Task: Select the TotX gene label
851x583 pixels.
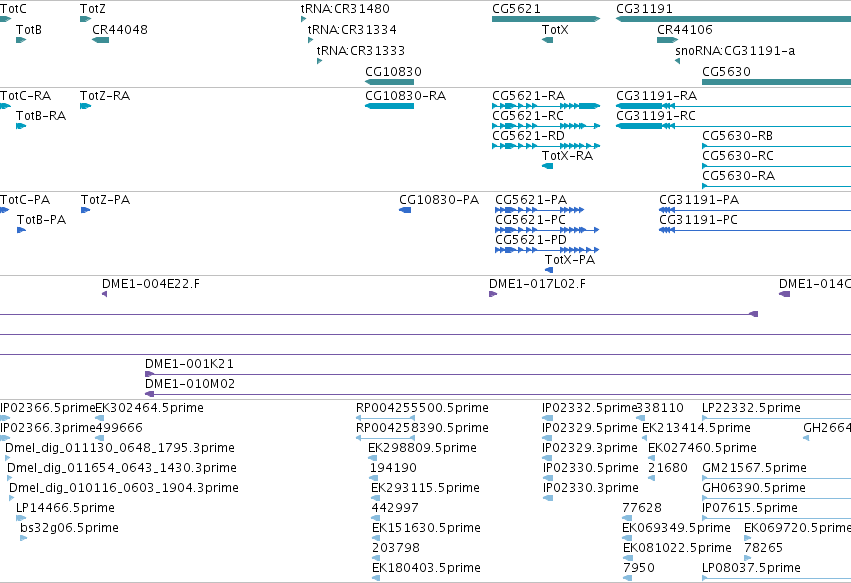Action: 555,29
